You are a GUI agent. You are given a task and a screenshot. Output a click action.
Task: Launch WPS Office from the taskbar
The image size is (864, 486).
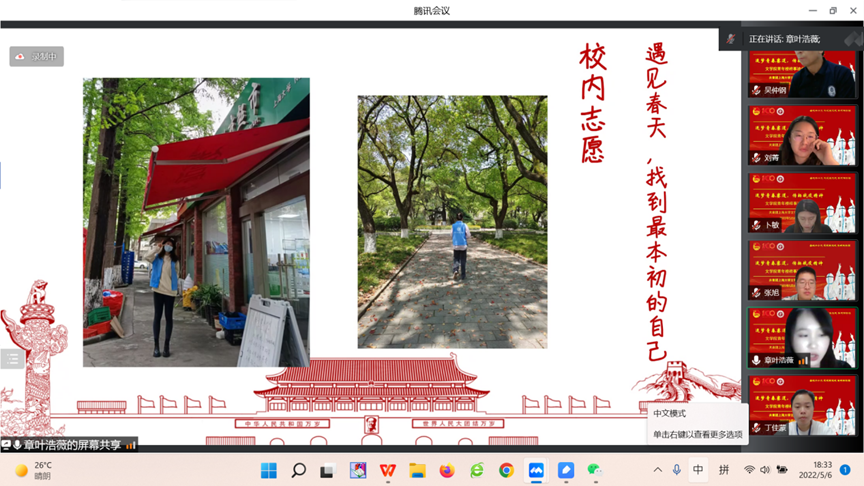click(387, 470)
